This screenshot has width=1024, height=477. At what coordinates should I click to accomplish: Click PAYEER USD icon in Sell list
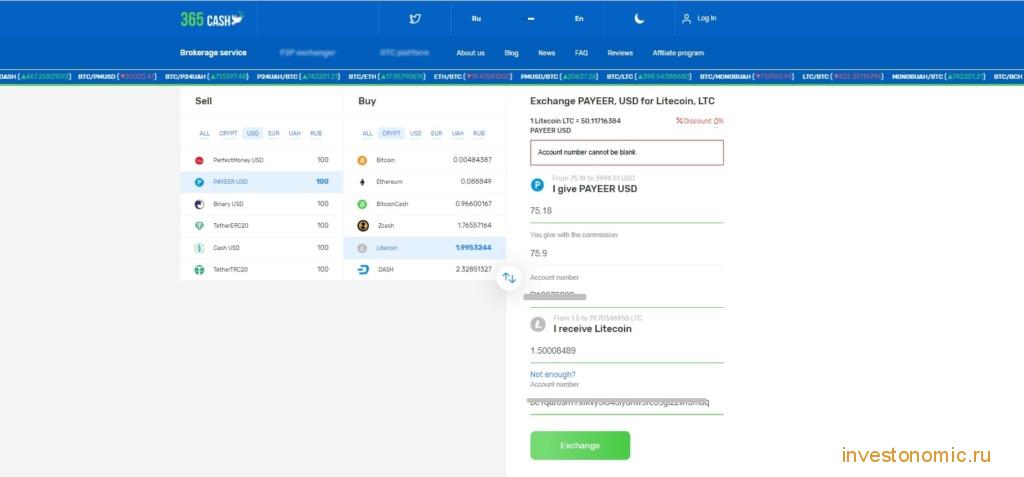tap(199, 182)
